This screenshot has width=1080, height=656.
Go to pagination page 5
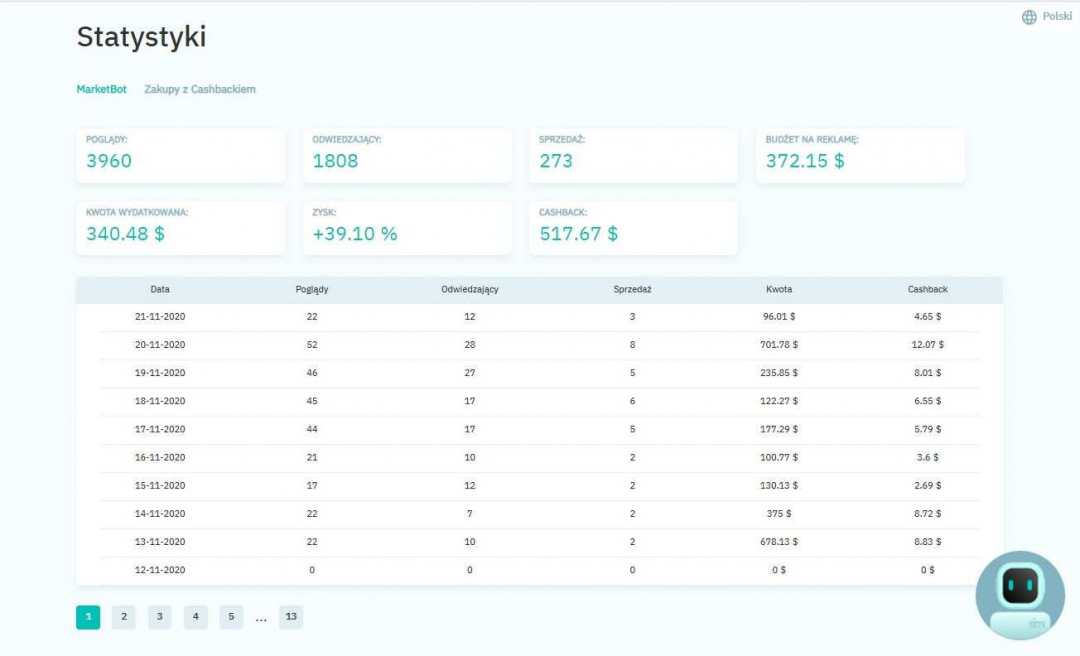[x=231, y=617]
